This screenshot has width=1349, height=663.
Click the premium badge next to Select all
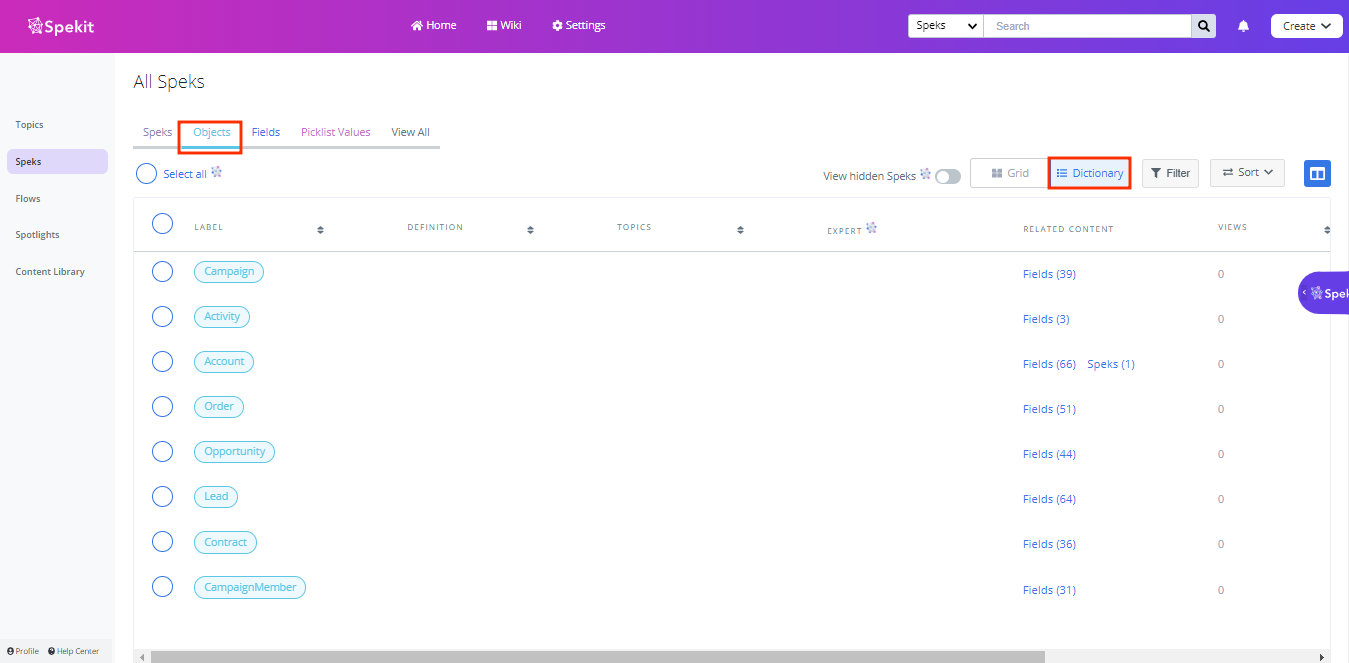[217, 172]
